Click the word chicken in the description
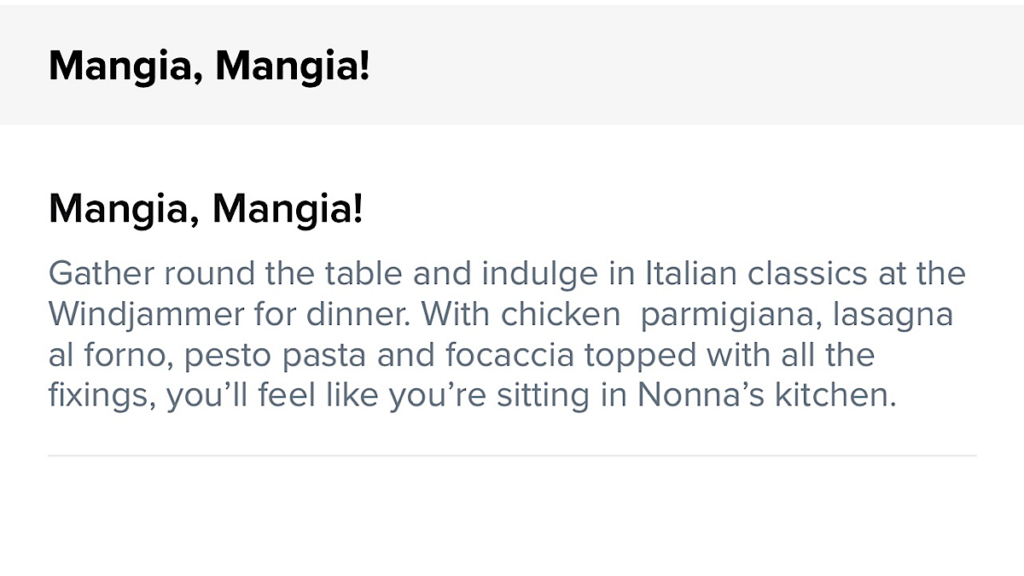 point(560,315)
